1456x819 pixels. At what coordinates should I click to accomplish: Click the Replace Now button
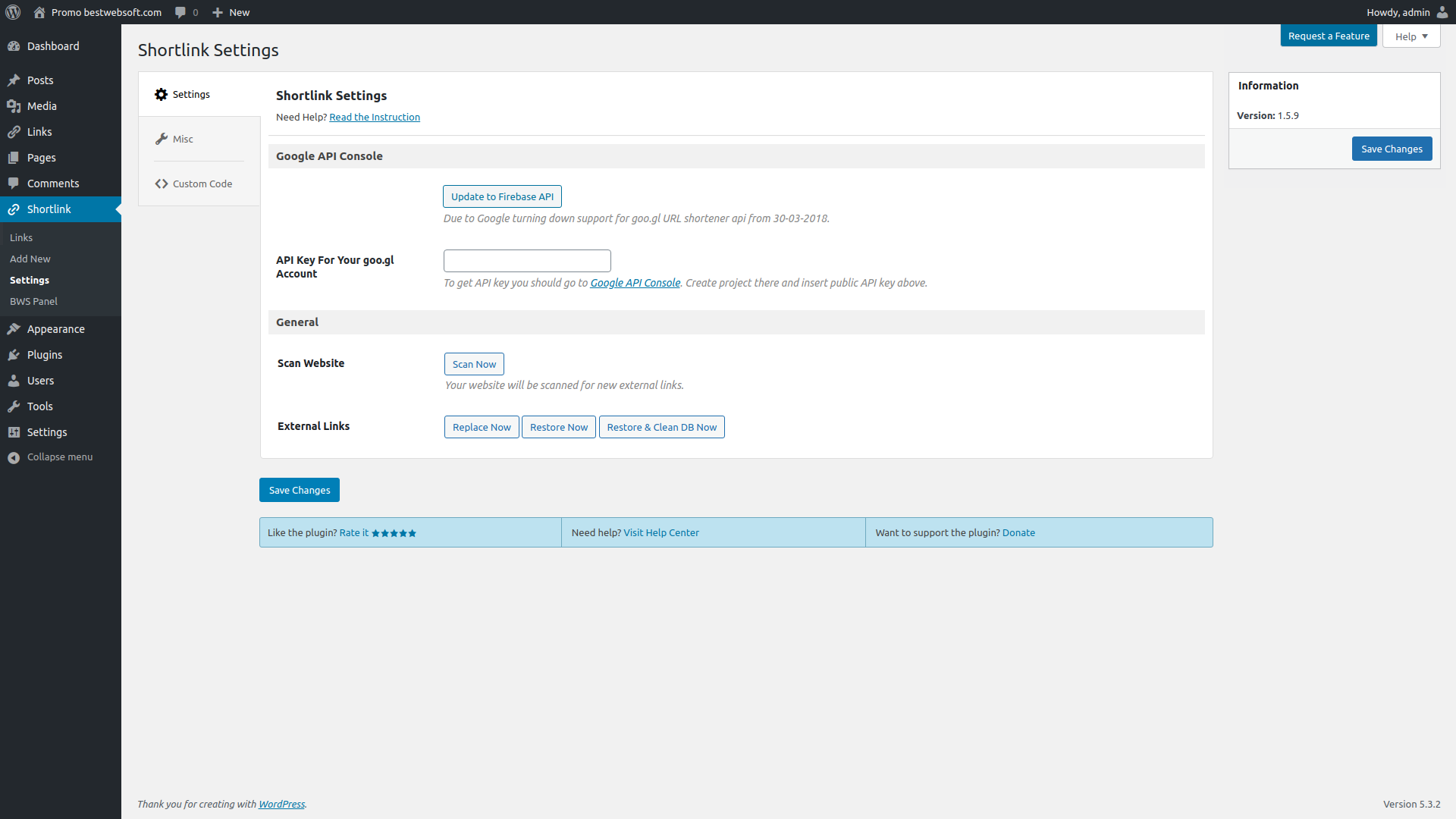coord(482,427)
